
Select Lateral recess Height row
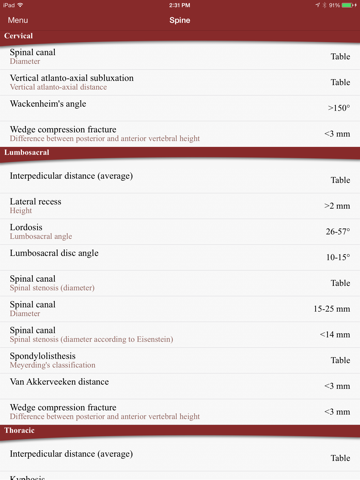[180, 206]
